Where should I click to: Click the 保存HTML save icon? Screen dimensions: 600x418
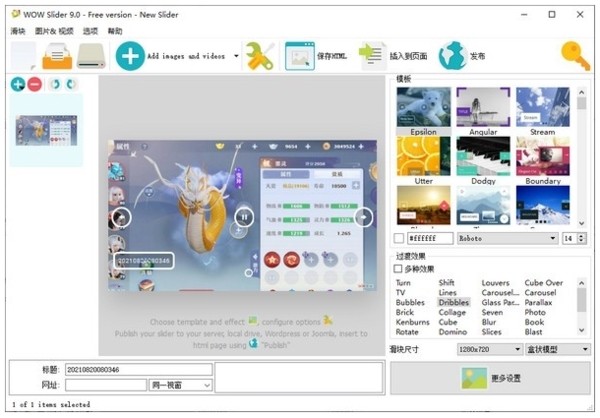click(300, 55)
